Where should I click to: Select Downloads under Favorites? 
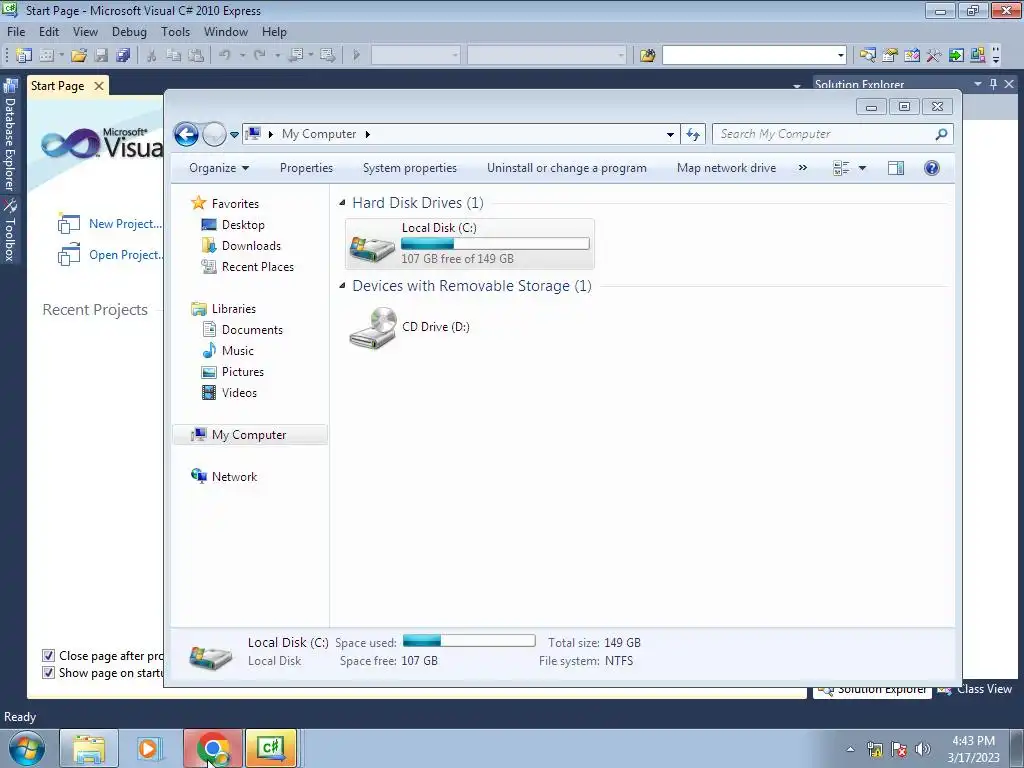point(251,246)
